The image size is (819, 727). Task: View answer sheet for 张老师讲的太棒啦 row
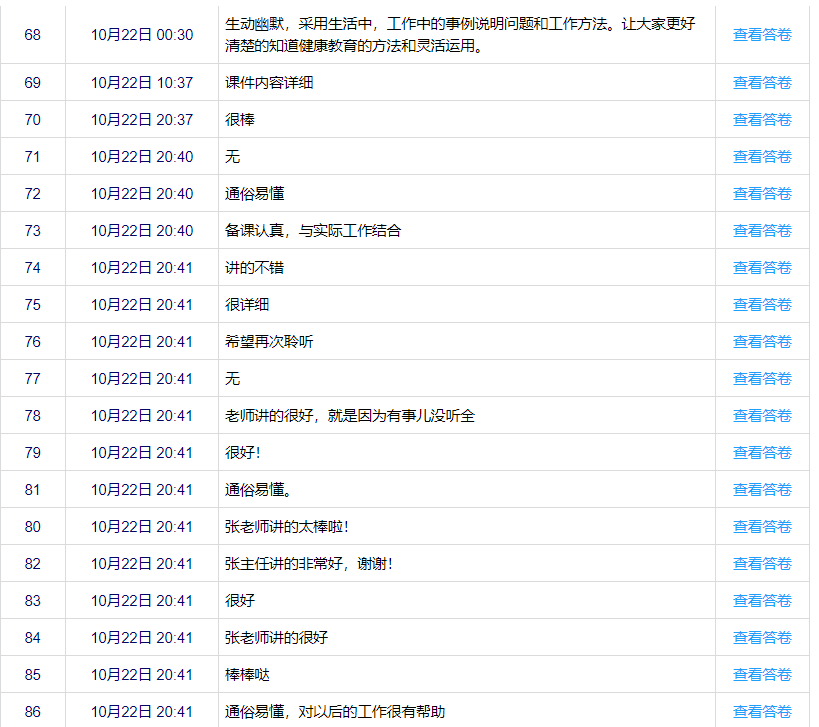(x=762, y=527)
